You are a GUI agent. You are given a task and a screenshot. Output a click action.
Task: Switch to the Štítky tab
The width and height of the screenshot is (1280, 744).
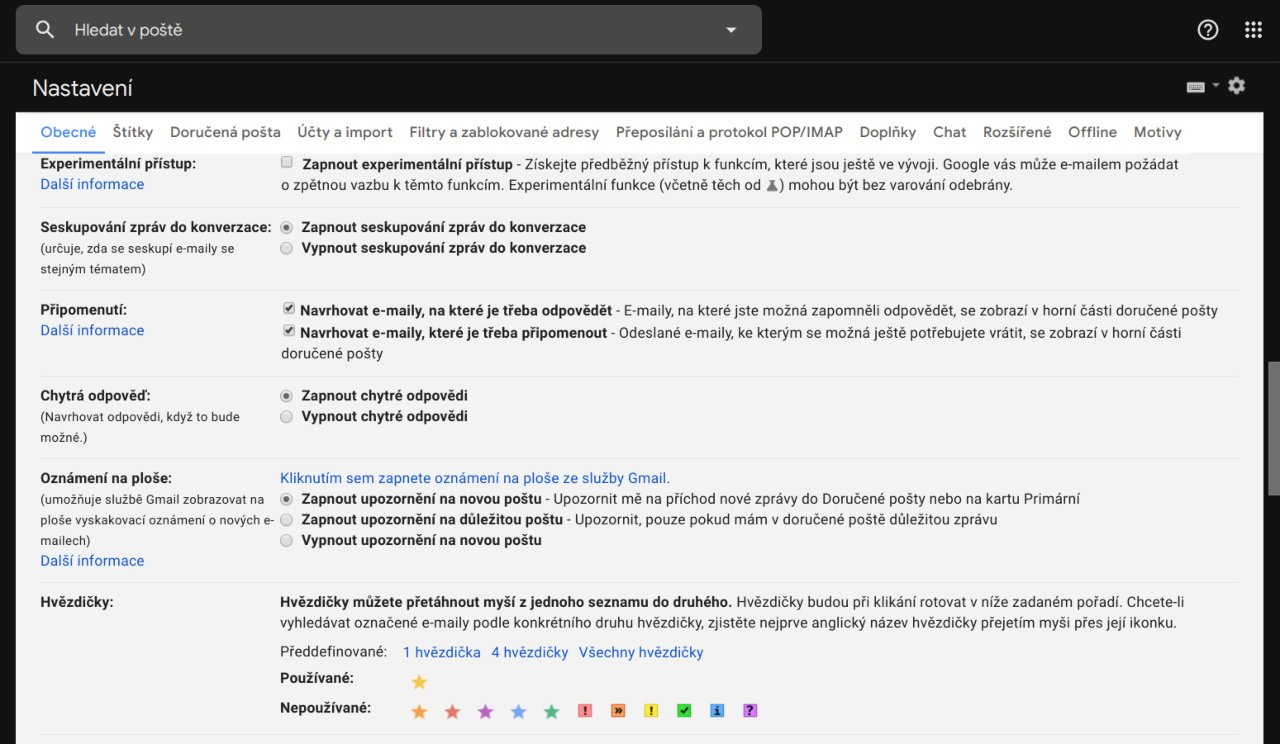point(133,132)
